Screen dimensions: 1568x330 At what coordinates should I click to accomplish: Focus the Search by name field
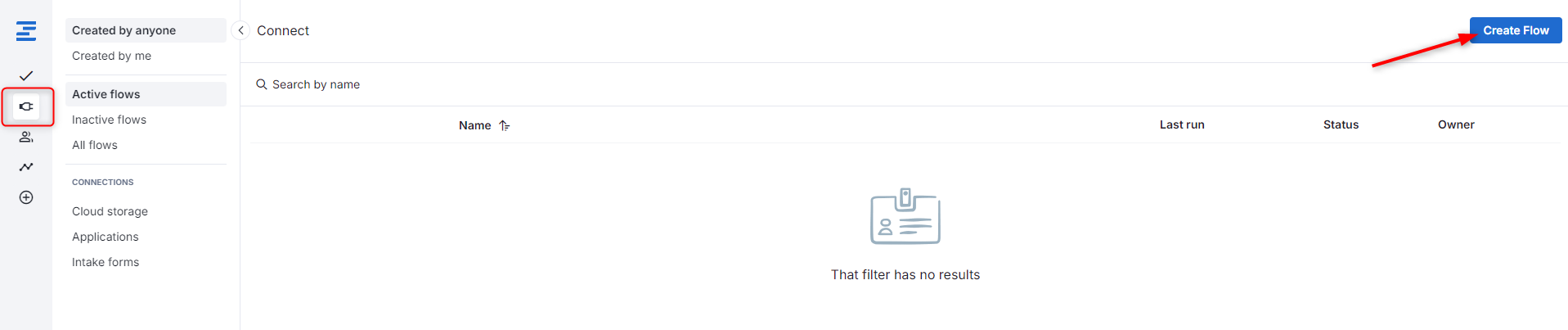900,84
